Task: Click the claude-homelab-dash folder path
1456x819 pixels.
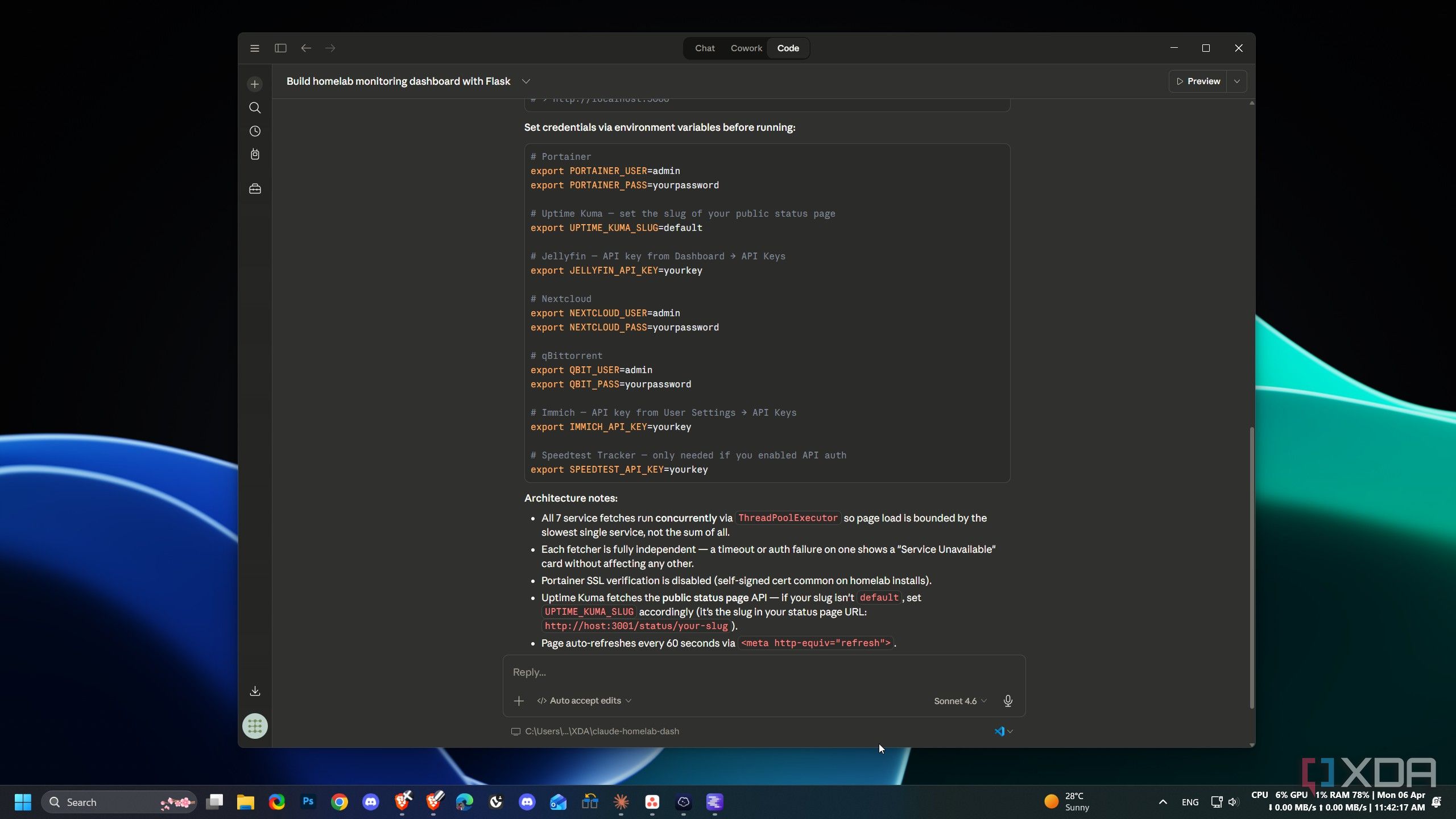Action: coord(602,731)
